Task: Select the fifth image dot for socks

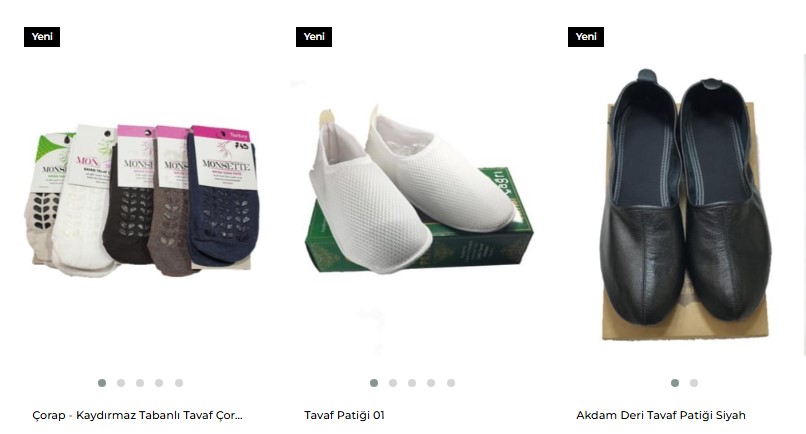Action: coord(179,383)
